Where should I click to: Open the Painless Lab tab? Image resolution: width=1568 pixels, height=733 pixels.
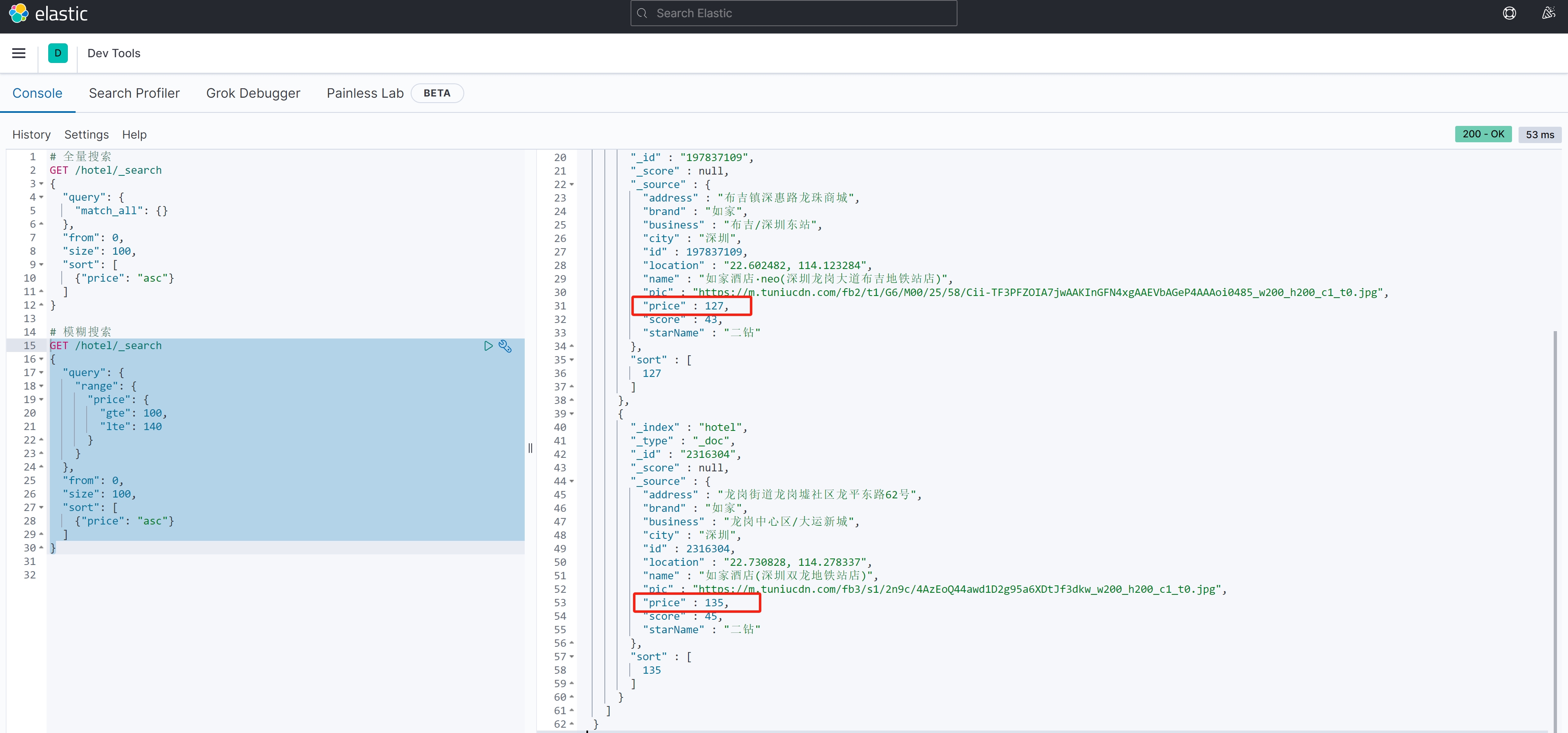pos(365,93)
